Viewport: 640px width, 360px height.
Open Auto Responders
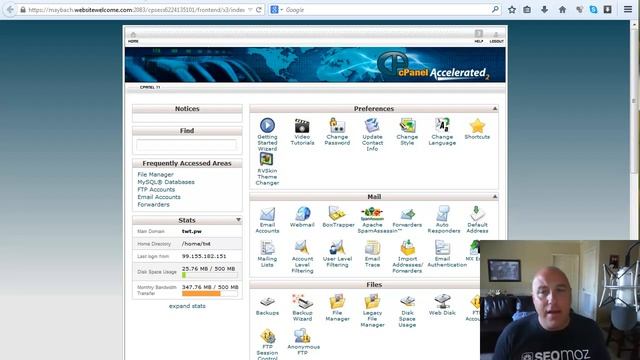[442, 214]
